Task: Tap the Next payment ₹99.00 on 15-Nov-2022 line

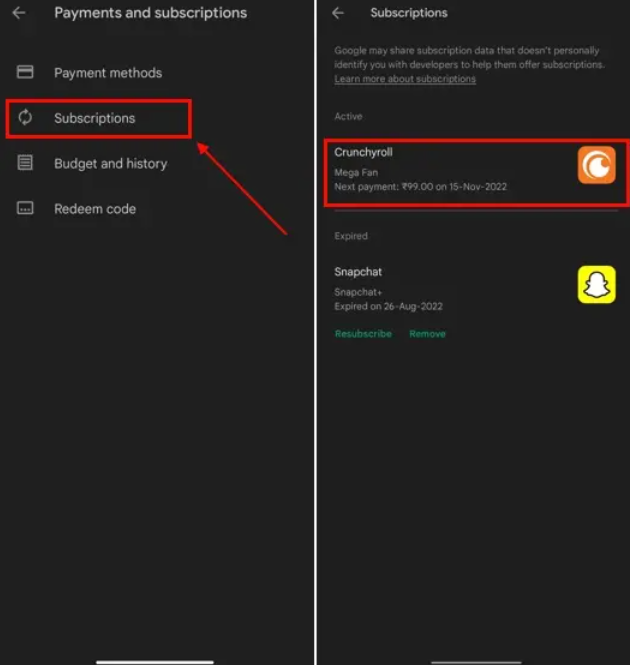Action: (420, 187)
